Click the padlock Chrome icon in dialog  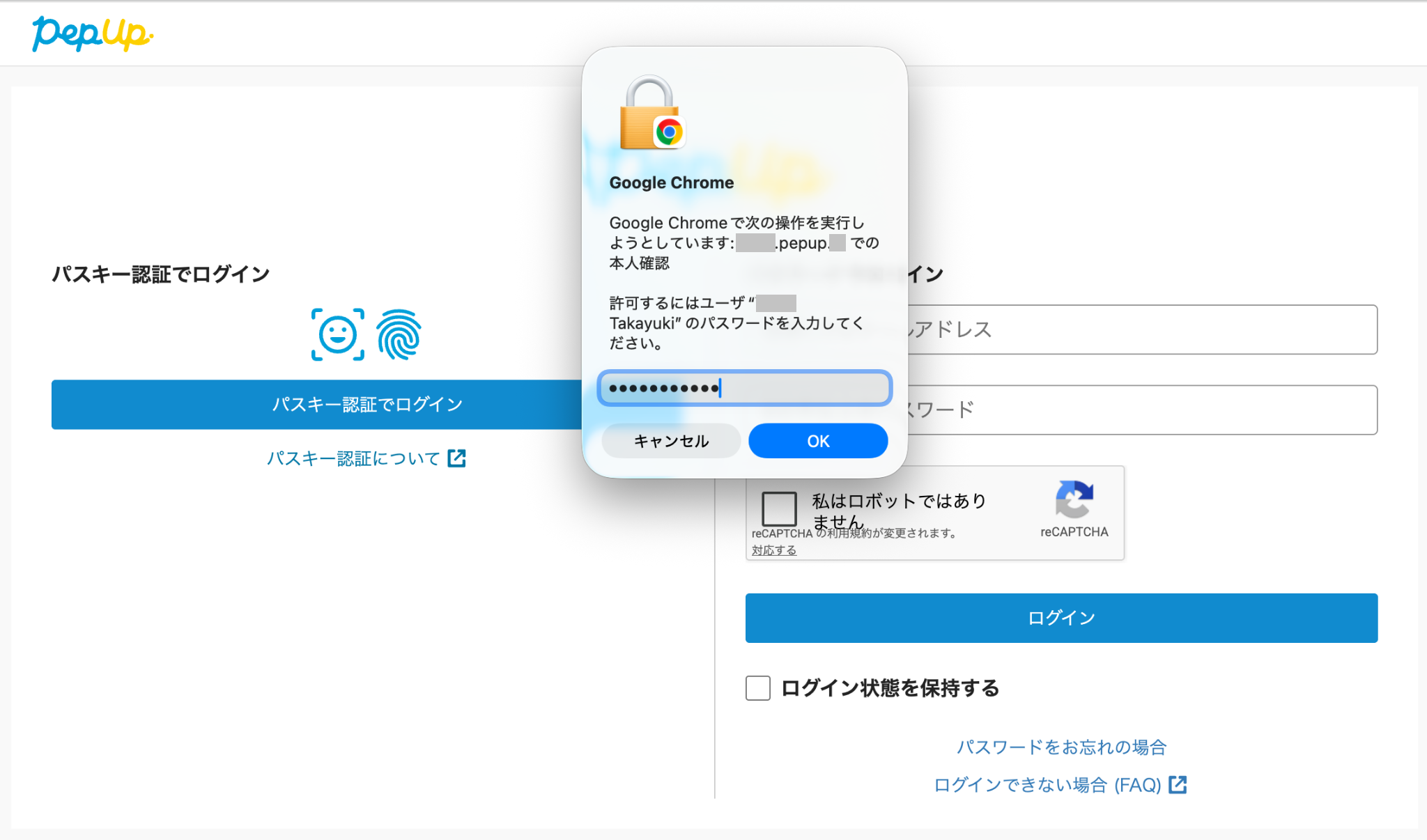point(652,113)
